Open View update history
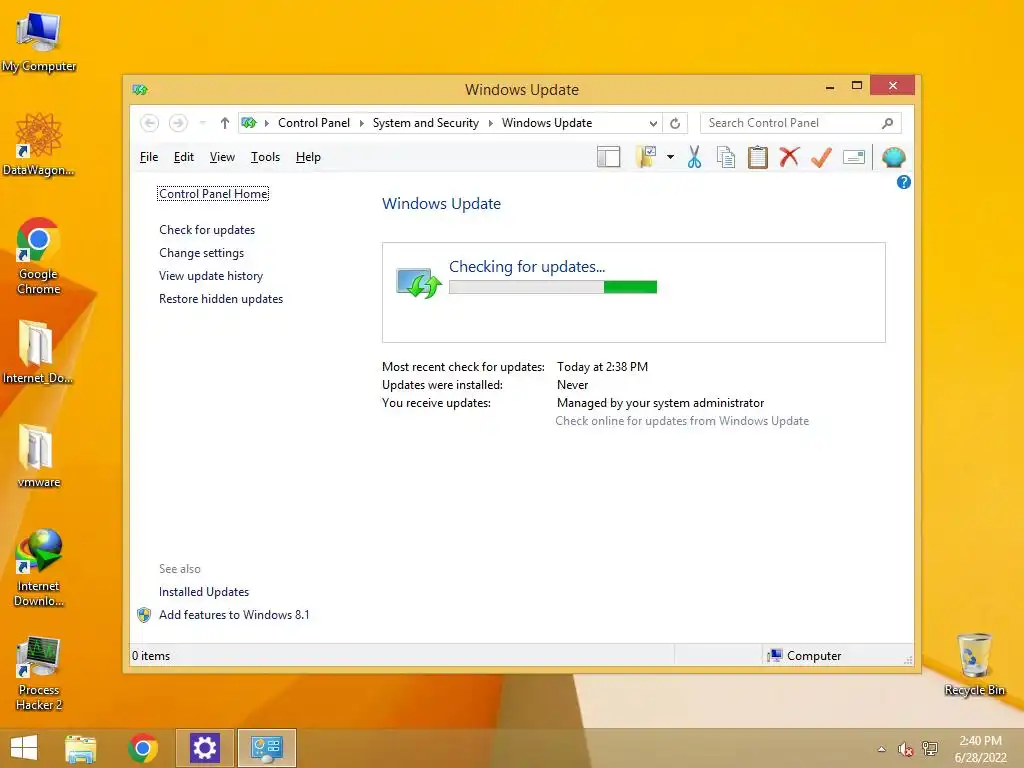The height and width of the screenshot is (768, 1024). (211, 276)
